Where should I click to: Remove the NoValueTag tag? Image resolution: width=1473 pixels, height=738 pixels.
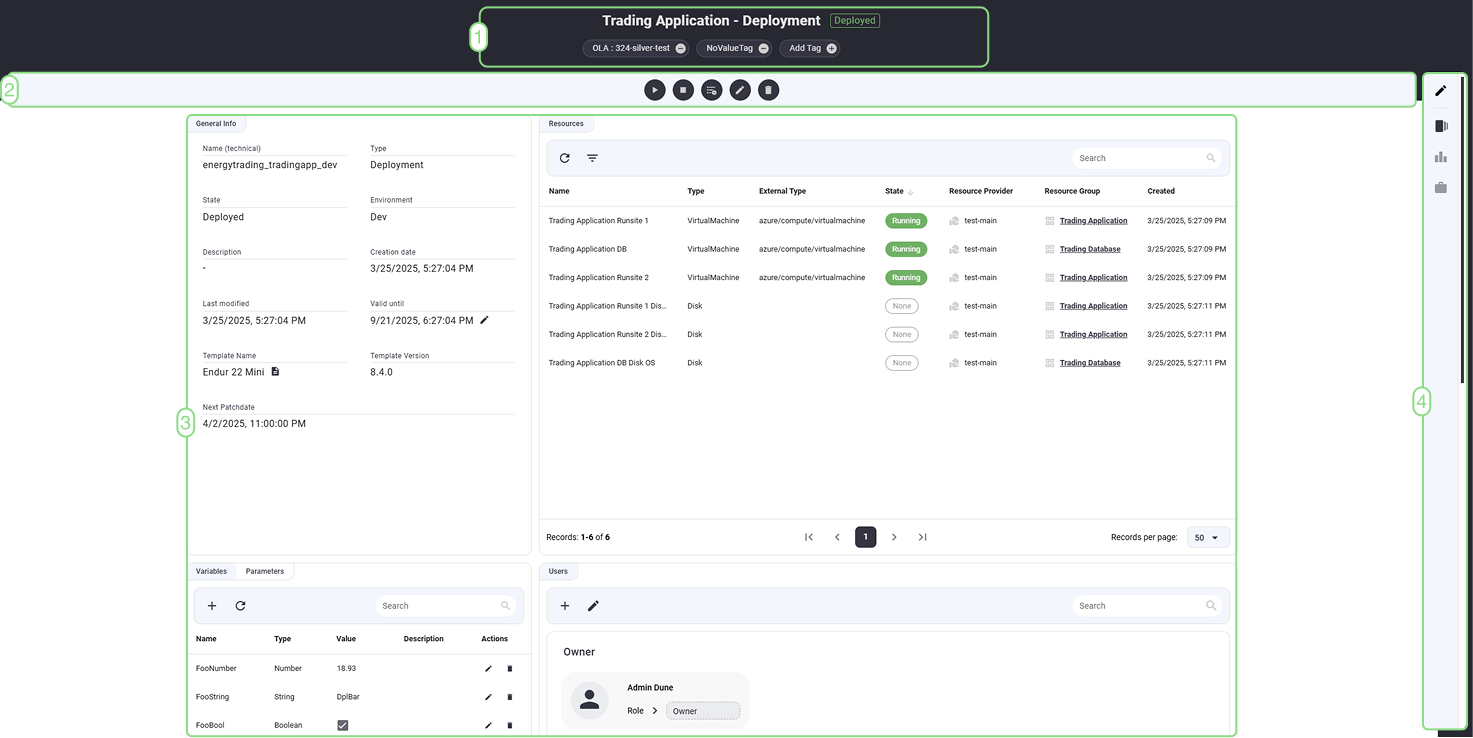click(x=762, y=47)
